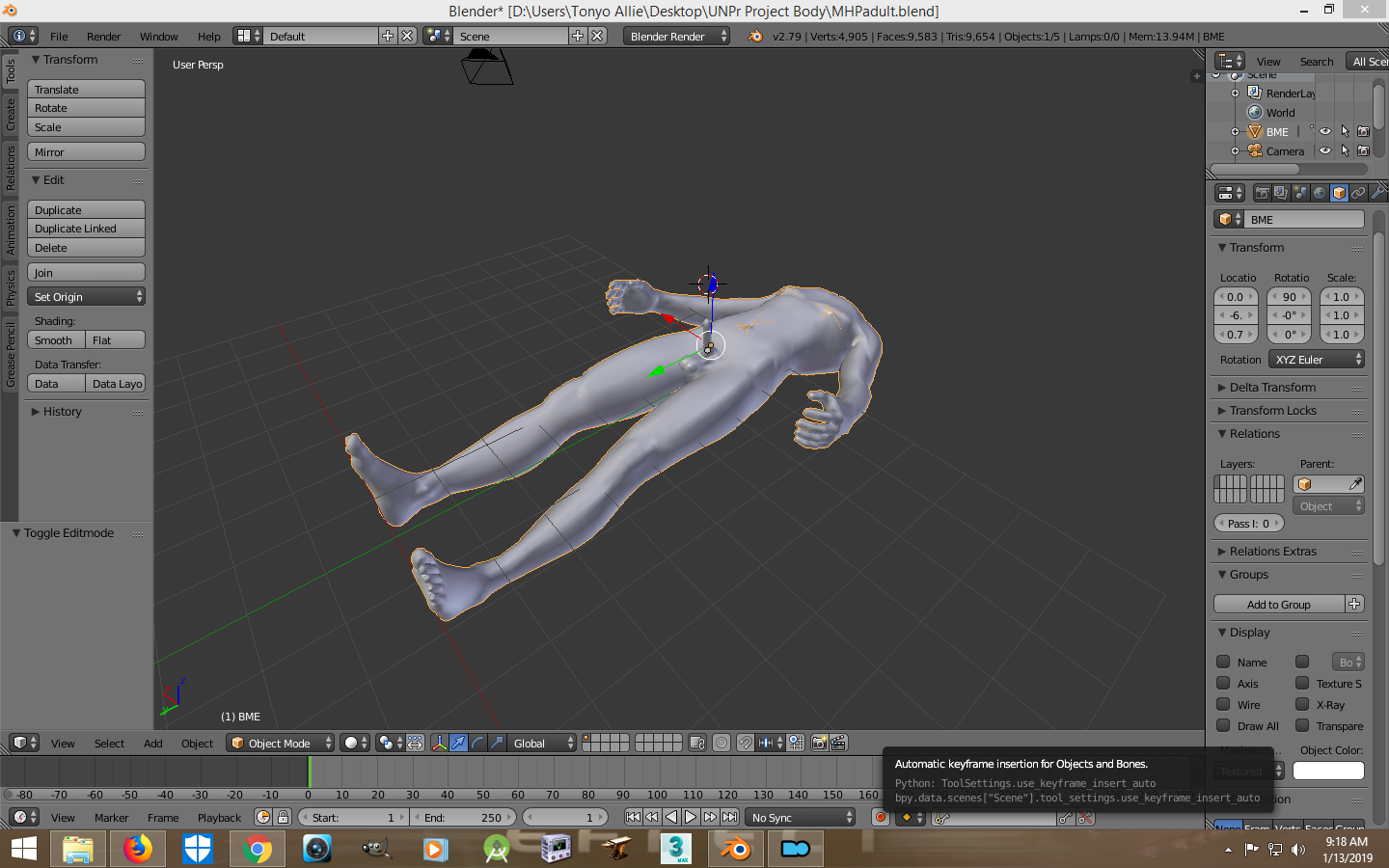The image size is (1389, 868).
Task: Open the Render menu
Action: click(x=103, y=37)
